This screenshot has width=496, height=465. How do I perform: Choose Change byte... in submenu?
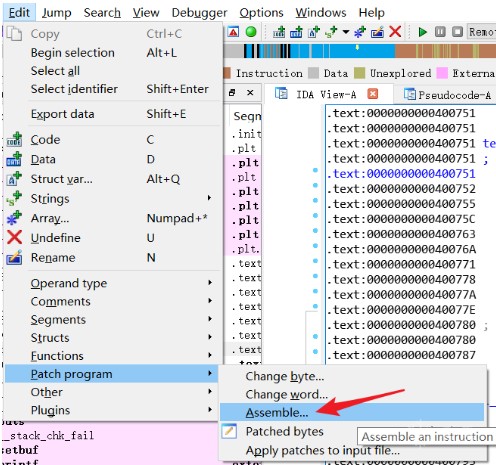[352, 376]
